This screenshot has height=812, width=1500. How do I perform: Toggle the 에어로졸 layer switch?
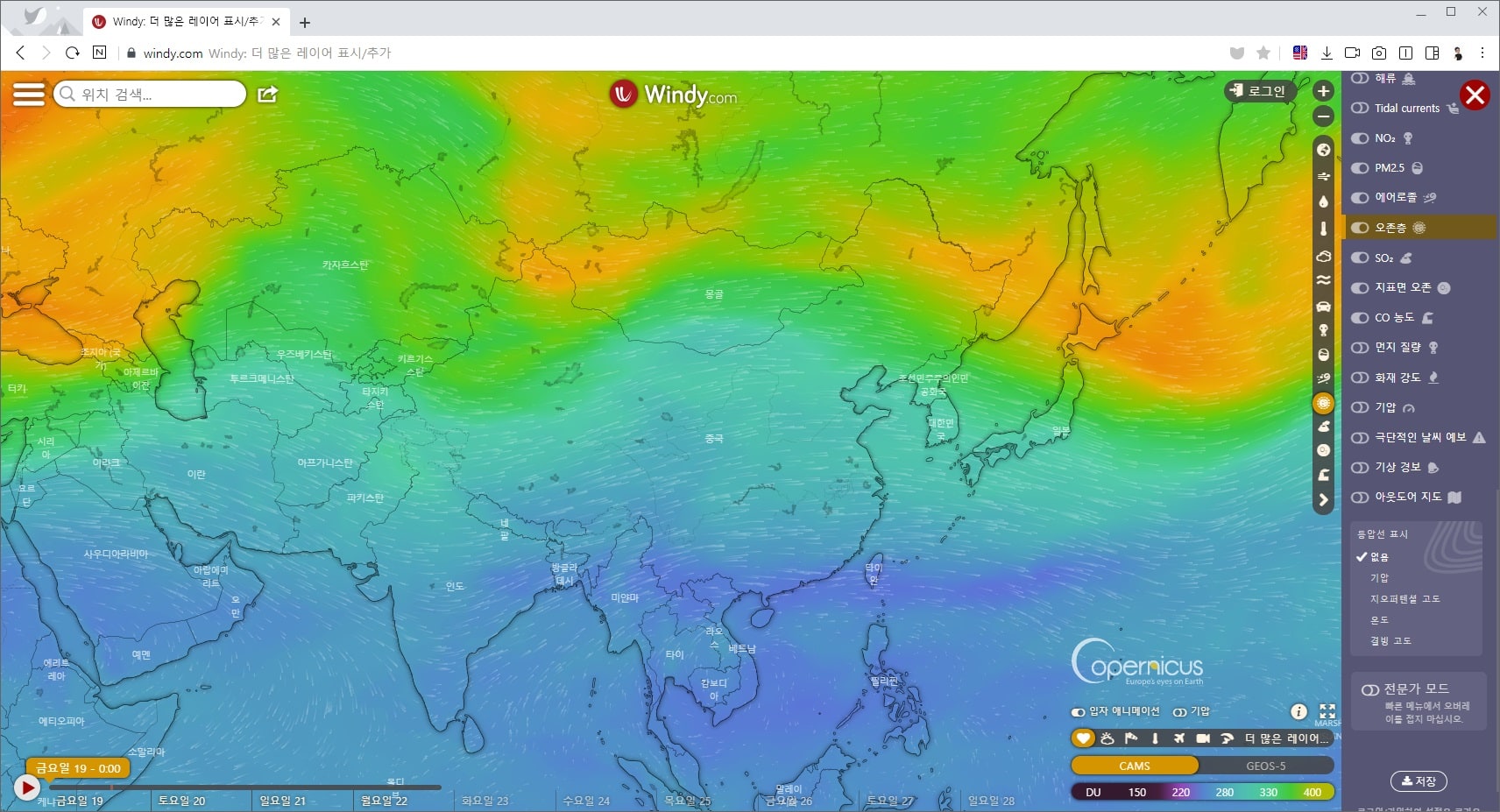tap(1360, 198)
